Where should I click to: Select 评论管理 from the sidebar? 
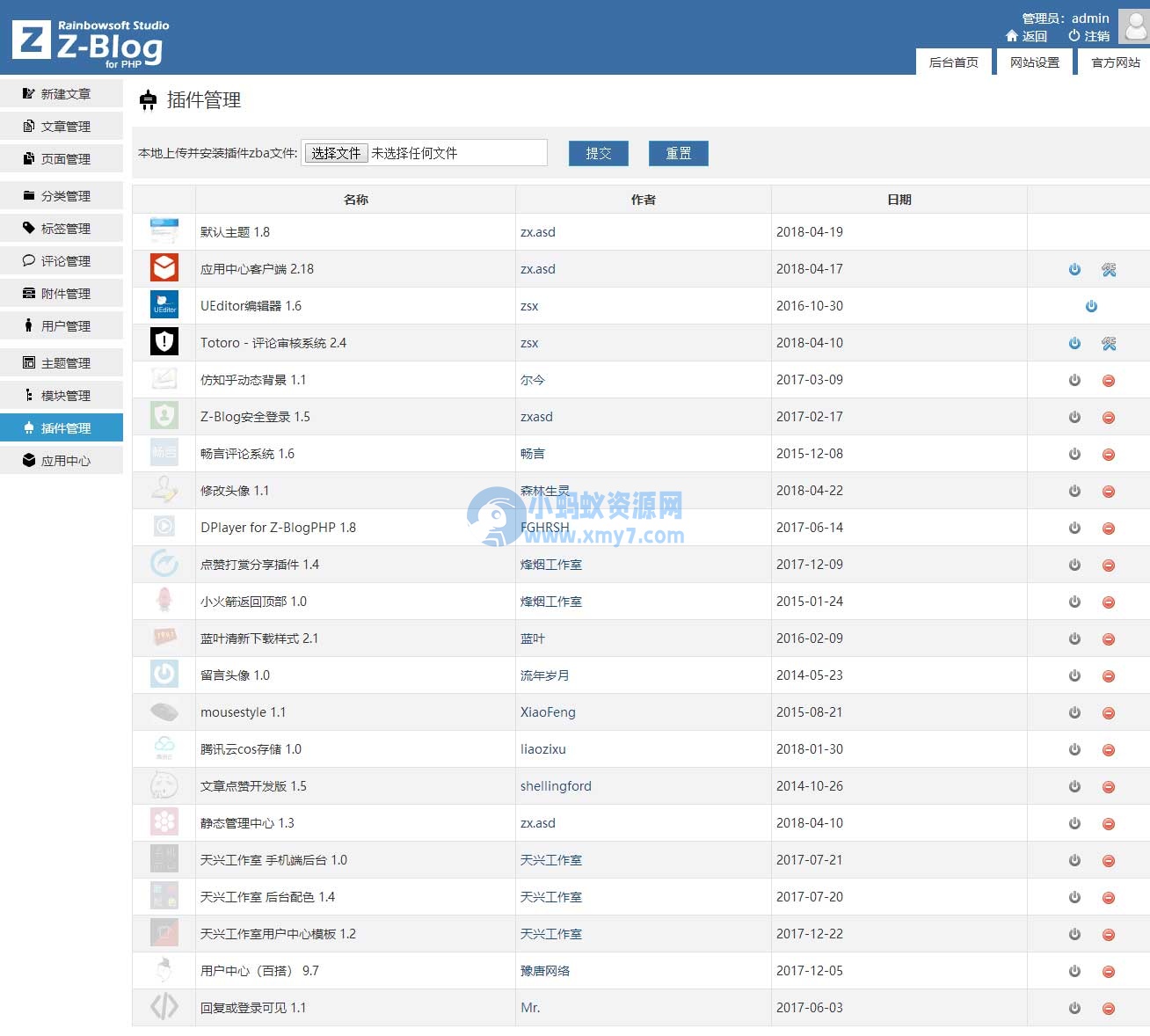tap(62, 260)
